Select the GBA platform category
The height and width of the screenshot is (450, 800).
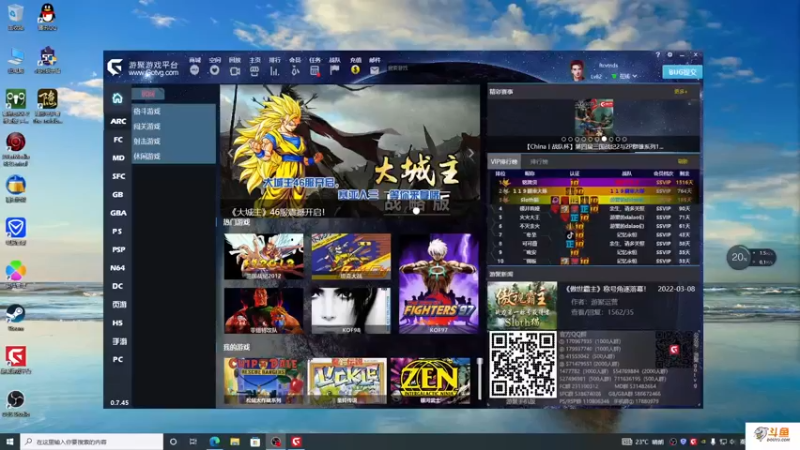tap(118, 213)
